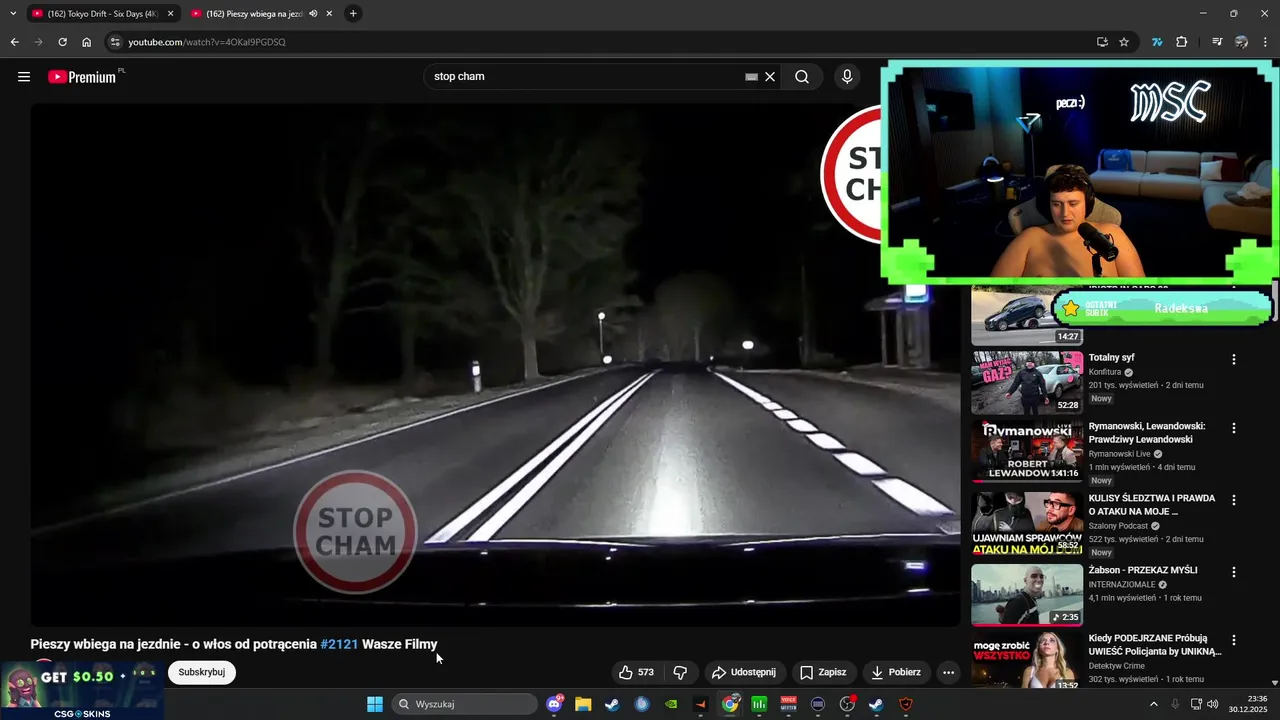The width and height of the screenshot is (1280, 720).
Task: Run search with magnifier button
Action: point(802,77)
